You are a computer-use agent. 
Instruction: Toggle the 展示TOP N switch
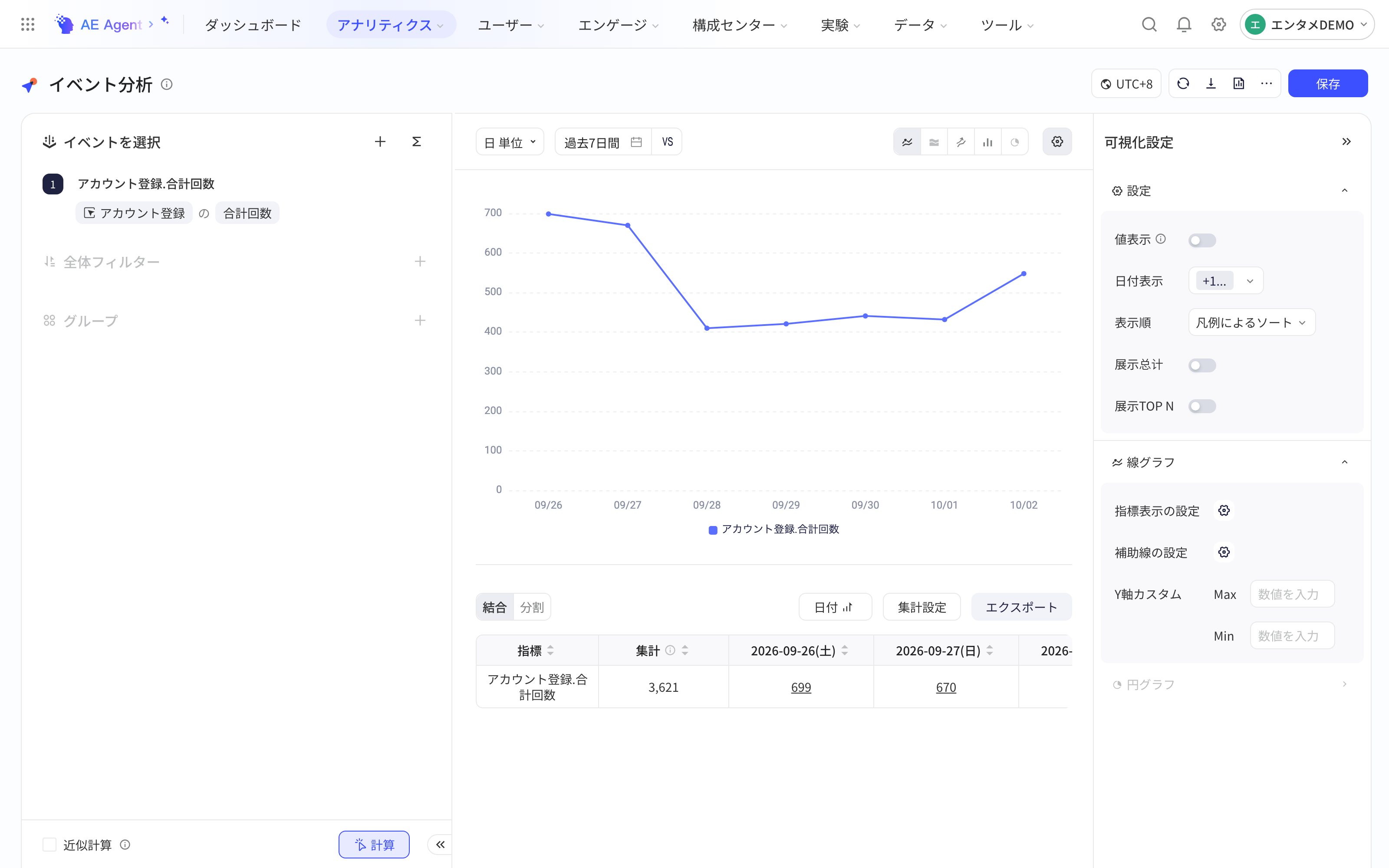tap(1202, 407)
